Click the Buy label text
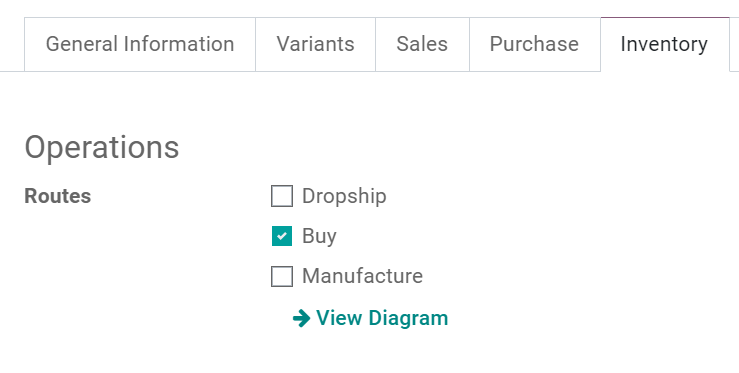Image resolution: width=739 pixels, height=373 pixels. pyautogui.click(x=319, y=236)
